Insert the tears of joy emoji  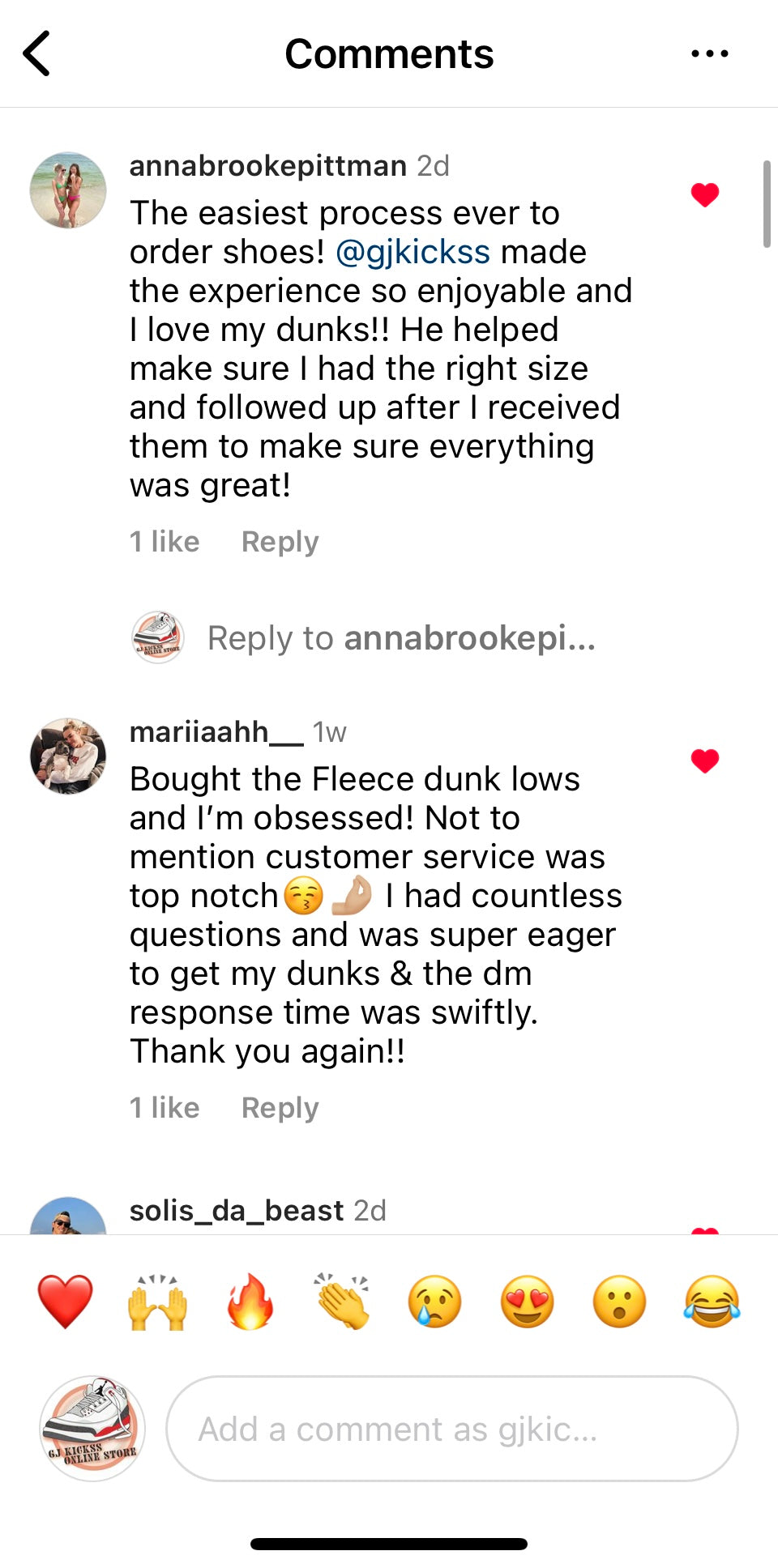coord(712,1302)
